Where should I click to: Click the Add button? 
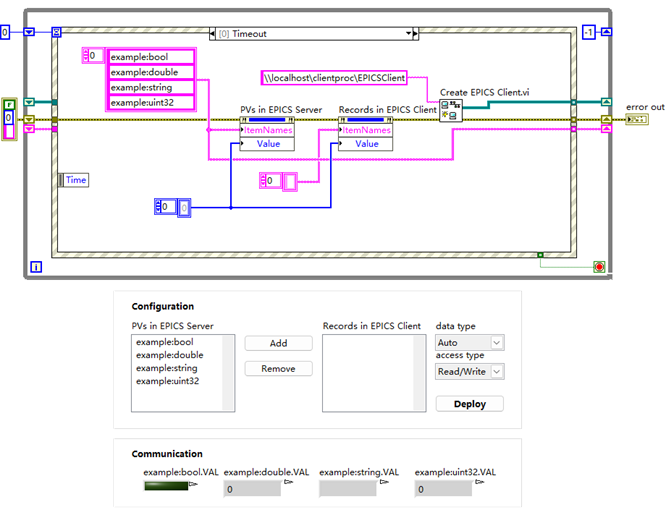point(279,343)
